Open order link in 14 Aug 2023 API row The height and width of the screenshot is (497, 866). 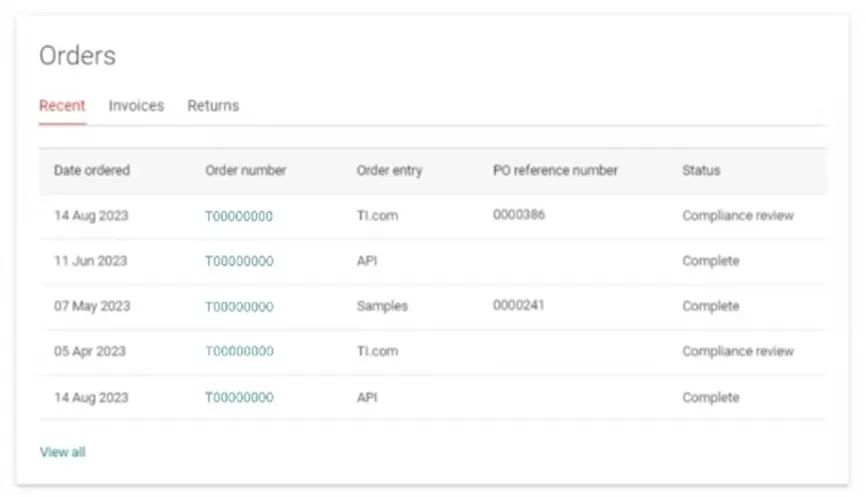click(239, 398)
